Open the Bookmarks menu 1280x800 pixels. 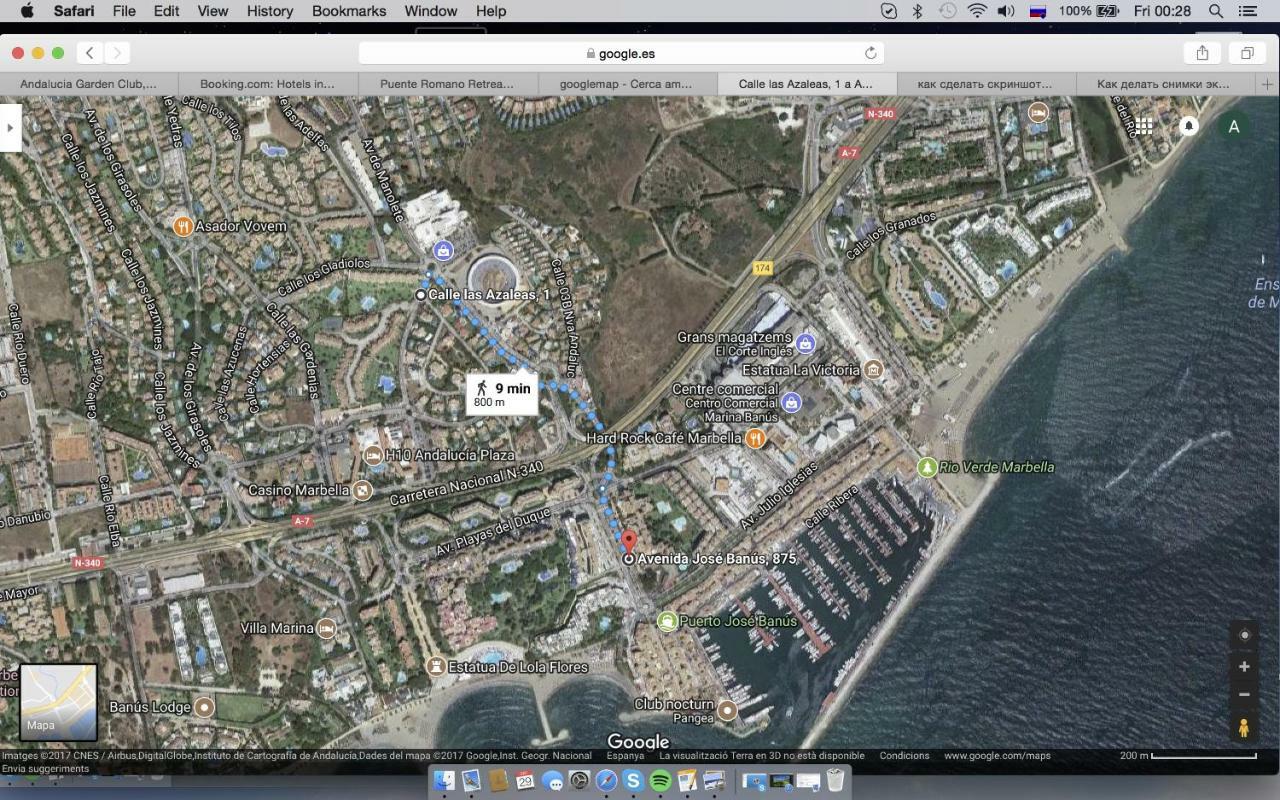(349, 11)
